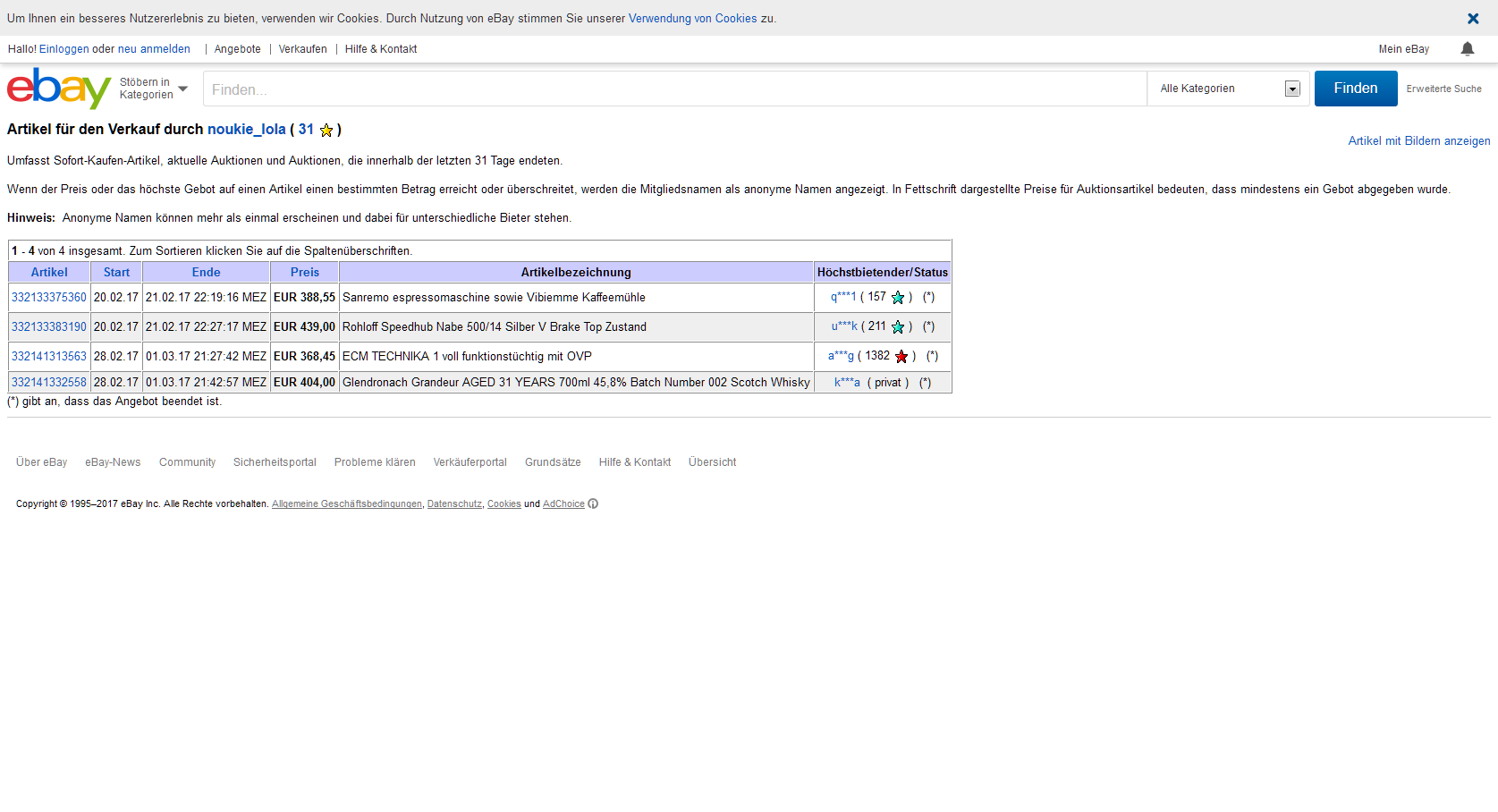Open Verkäuferportal footer link
Image resolution: width=1498 pixels, height=812 pixels.
[470, 462]
